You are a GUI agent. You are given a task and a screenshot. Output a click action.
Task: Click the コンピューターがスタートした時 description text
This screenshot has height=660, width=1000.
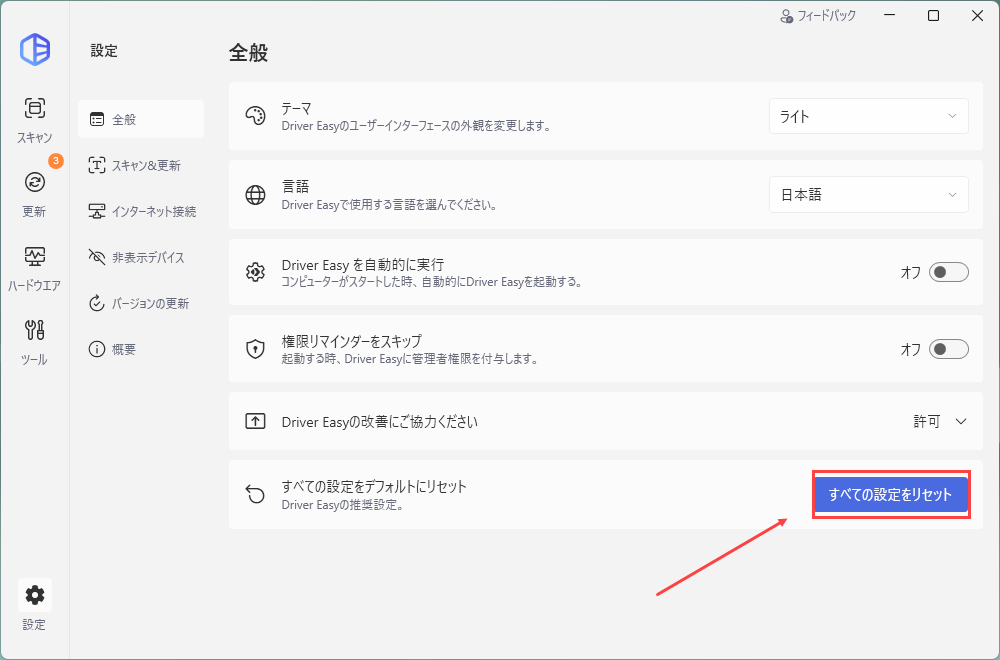coord(432,282)
